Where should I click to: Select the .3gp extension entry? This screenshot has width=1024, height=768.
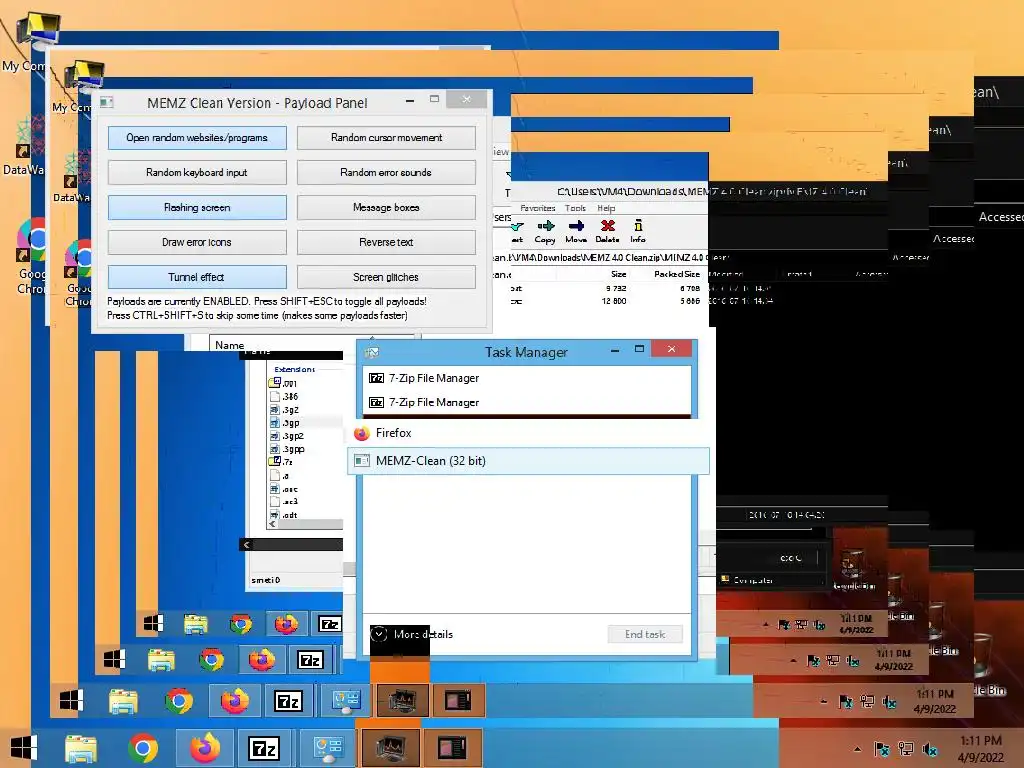283,423
